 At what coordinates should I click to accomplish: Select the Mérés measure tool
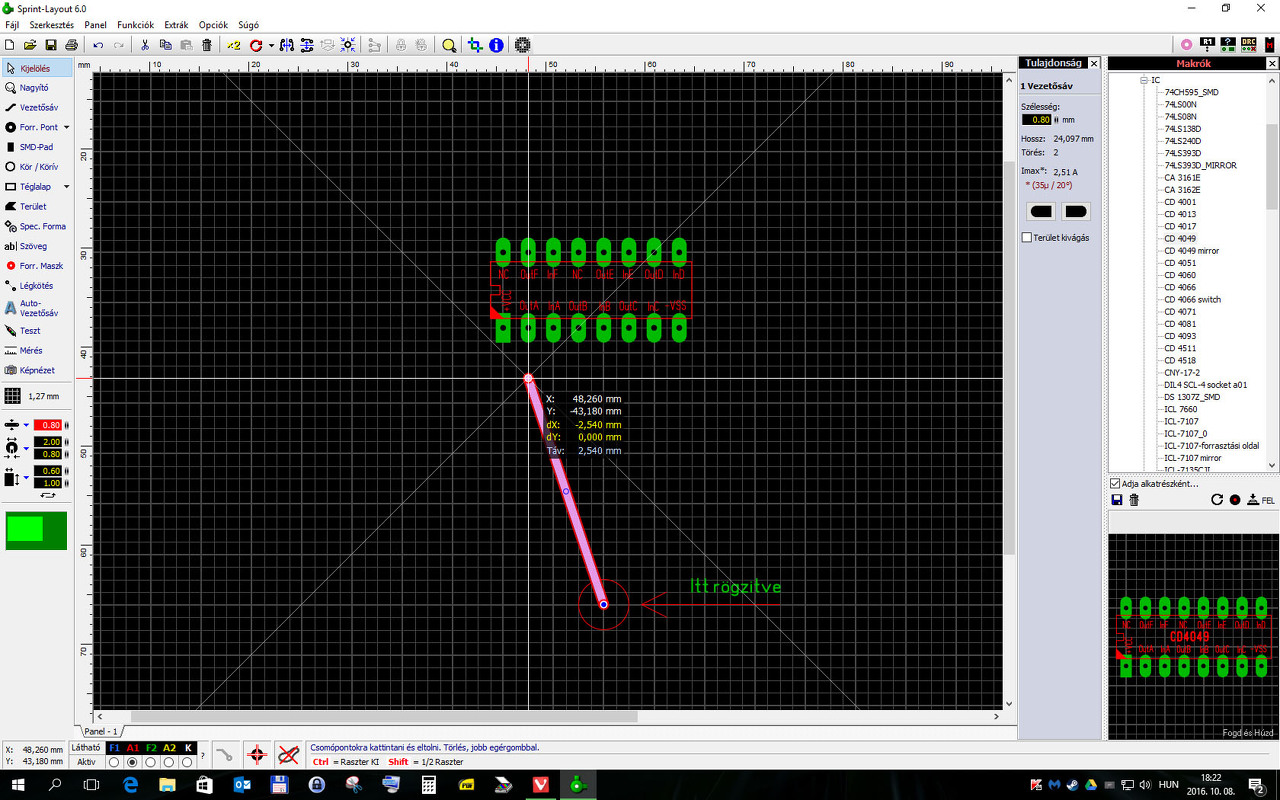click(x=38, y=350)
